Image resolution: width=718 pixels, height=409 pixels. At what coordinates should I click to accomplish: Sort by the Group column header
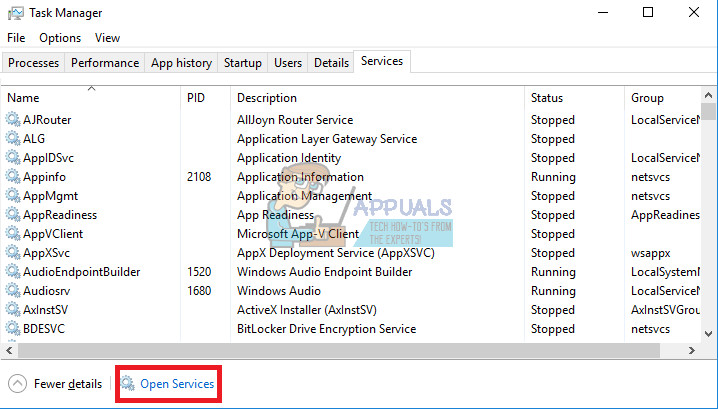point(663,98)
